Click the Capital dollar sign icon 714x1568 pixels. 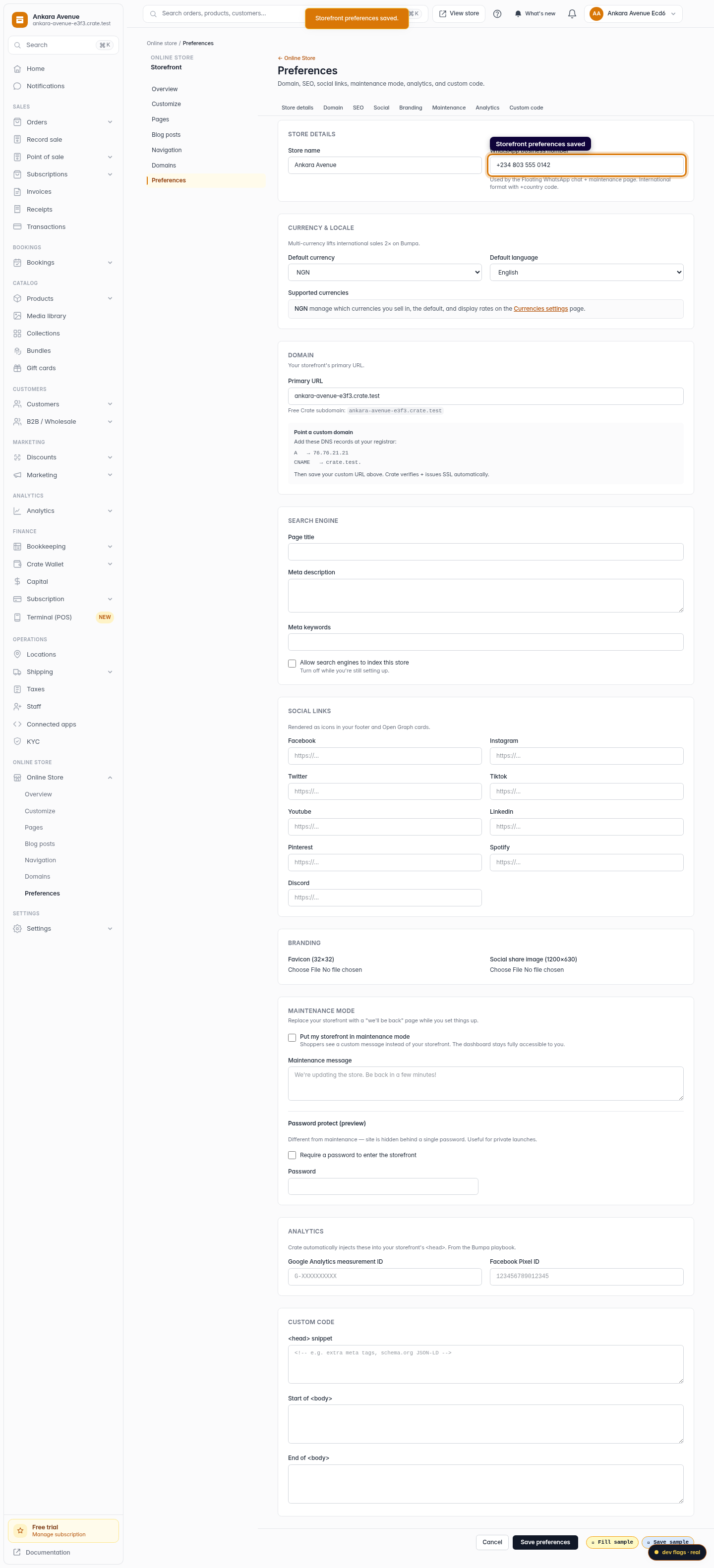(x=17, y=582)
